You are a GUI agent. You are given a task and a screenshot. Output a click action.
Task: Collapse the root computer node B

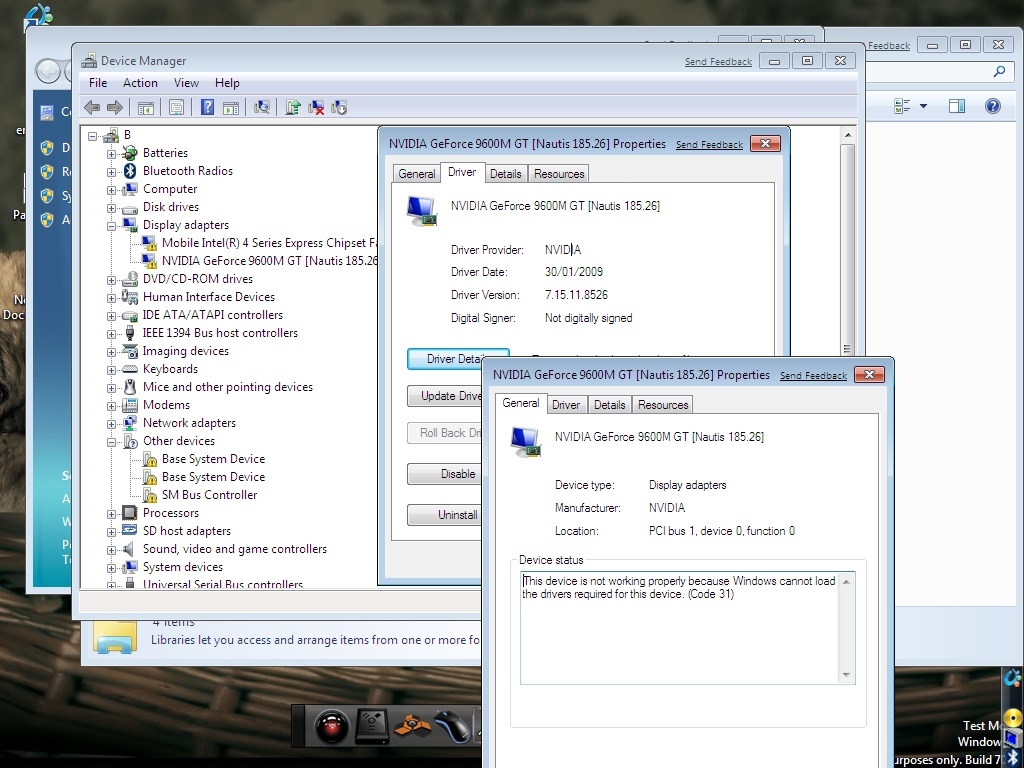pyautogui.click(x=93, y=136)
